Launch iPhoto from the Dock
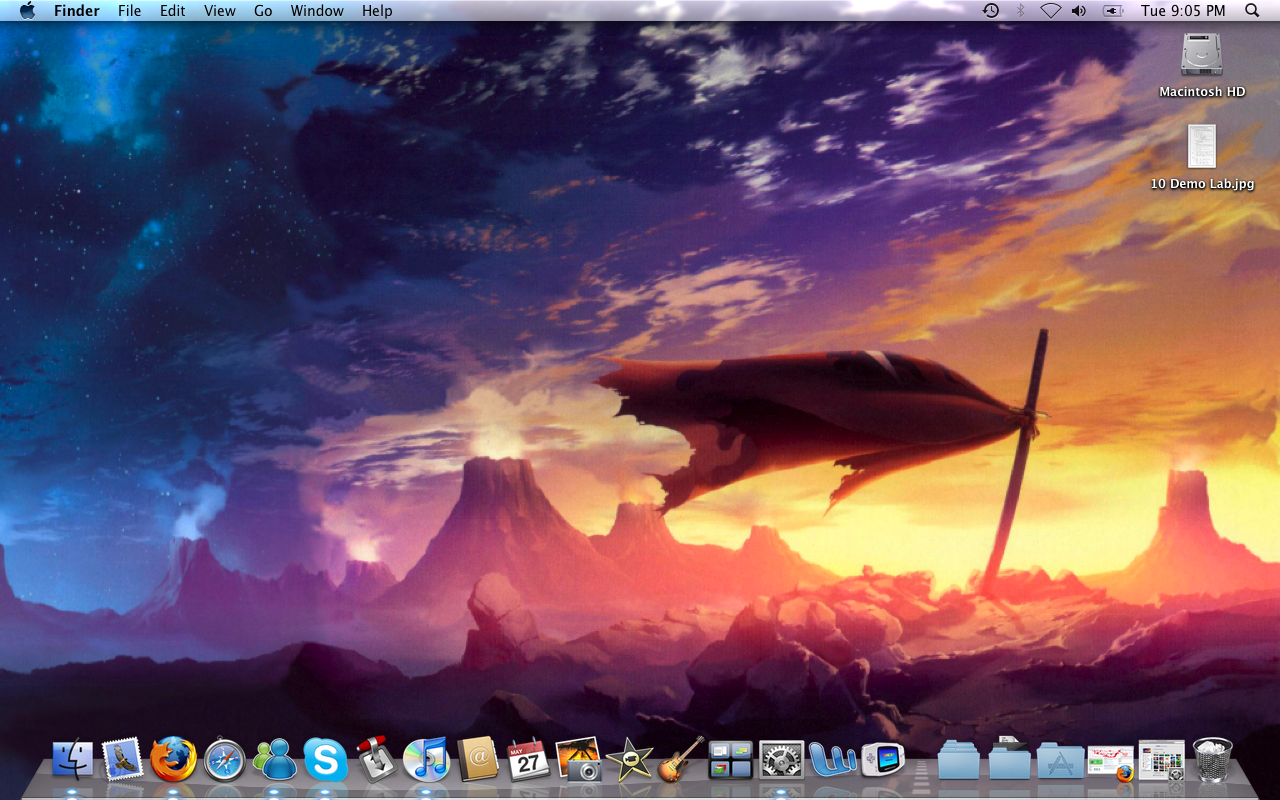Viewport: 1280px width, 800px height. point(578,760)
